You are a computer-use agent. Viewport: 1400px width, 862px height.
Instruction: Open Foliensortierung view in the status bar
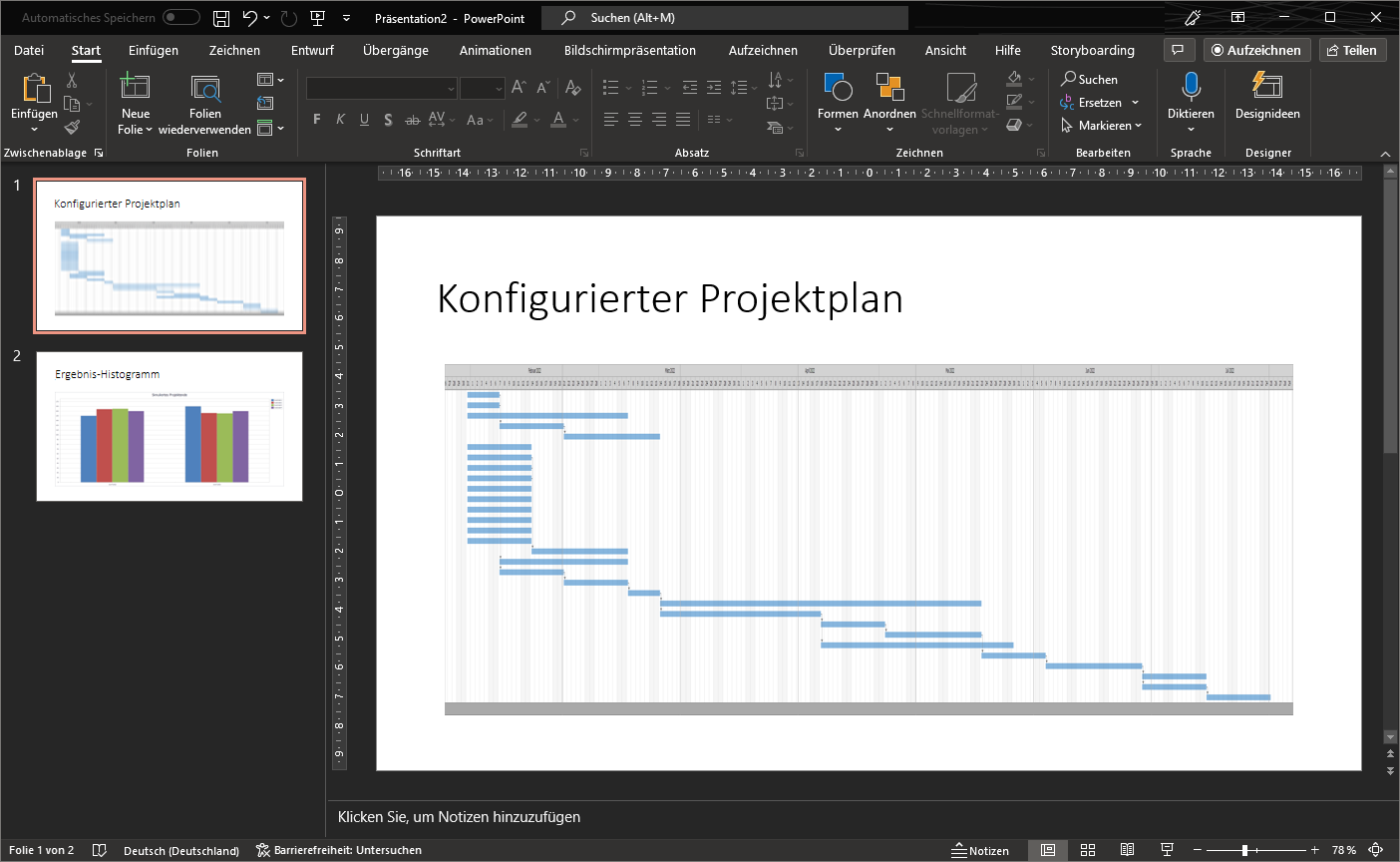click(1088, 850)
